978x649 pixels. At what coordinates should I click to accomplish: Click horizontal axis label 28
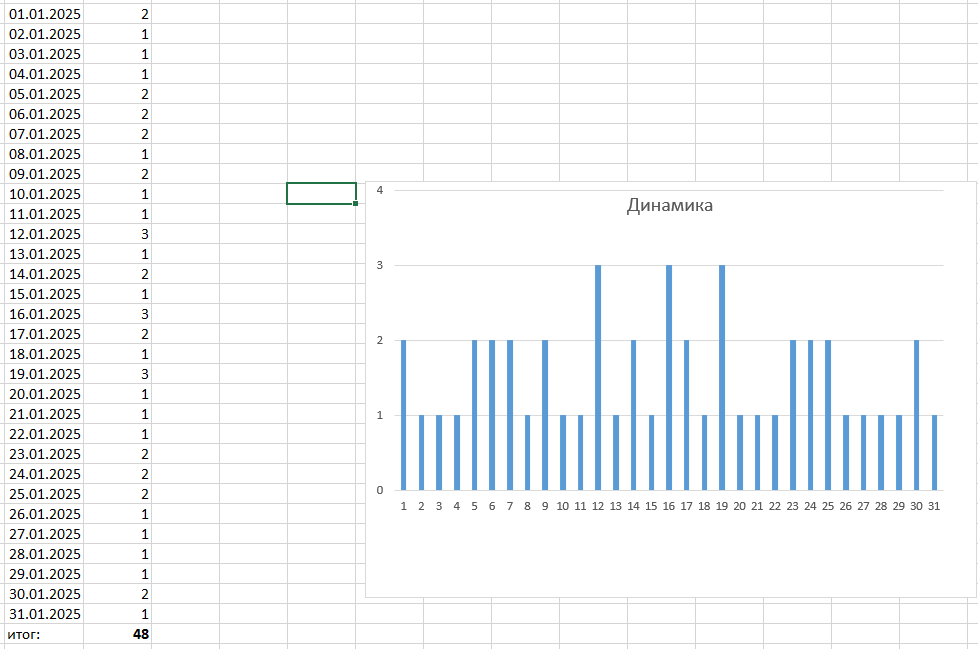[x=881, y=506]
